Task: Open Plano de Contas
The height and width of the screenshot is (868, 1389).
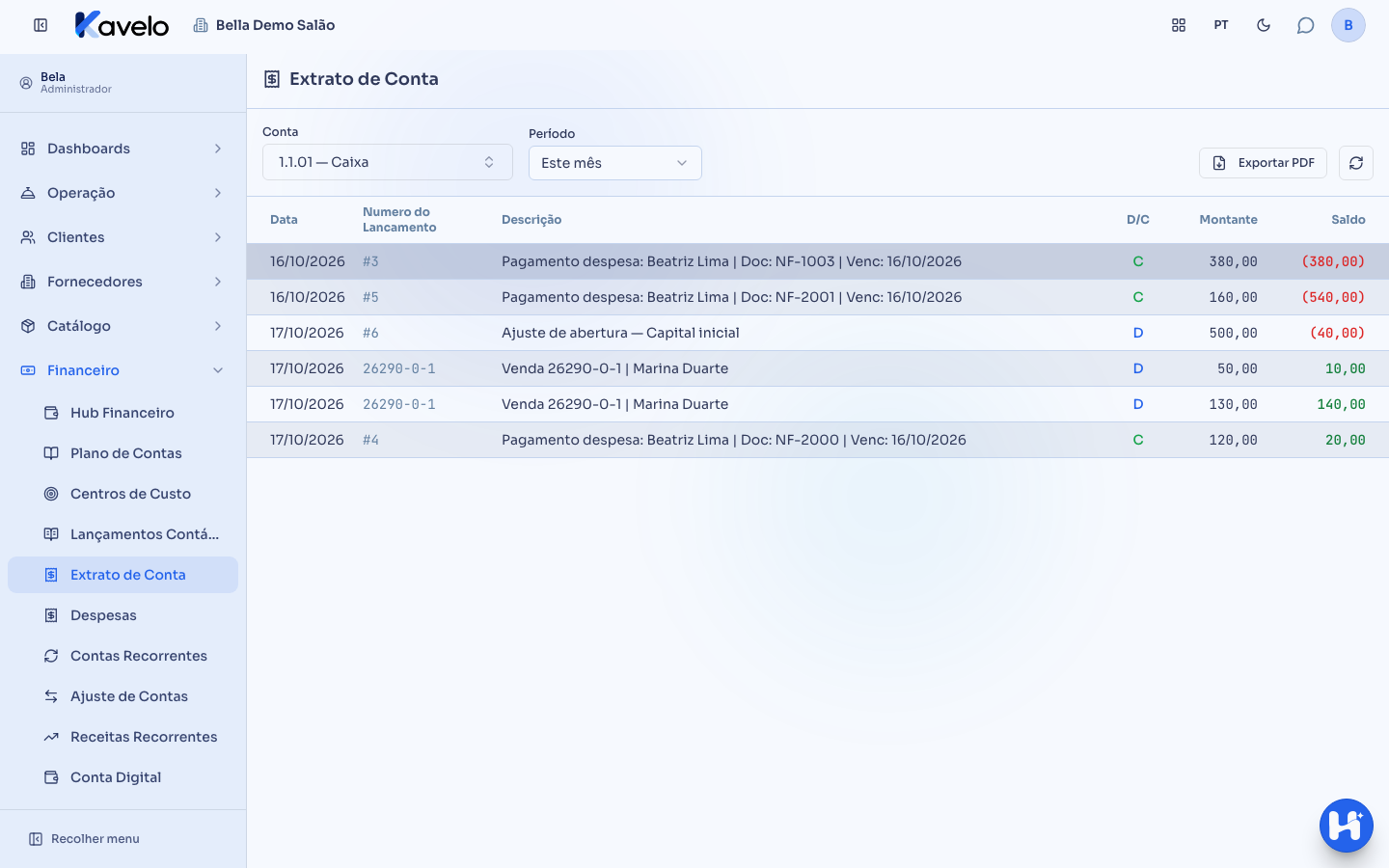Action: point(123,453)
